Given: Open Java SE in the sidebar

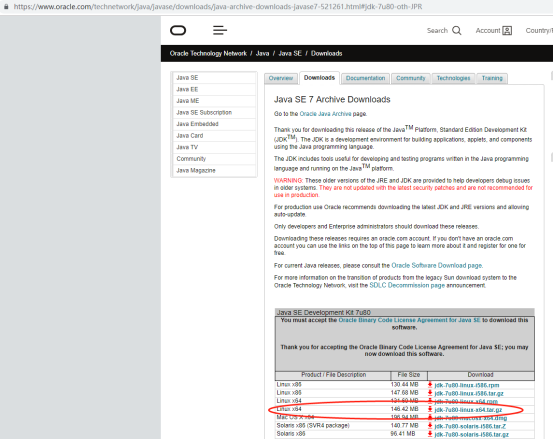Looking at the screenshot, I should click(214, 78).
